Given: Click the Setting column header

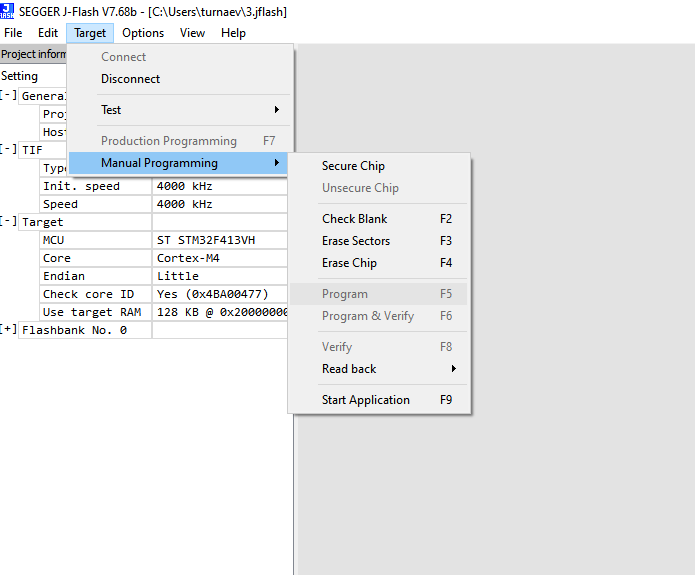Looking at the screenshot, I should tap(20, 76).
